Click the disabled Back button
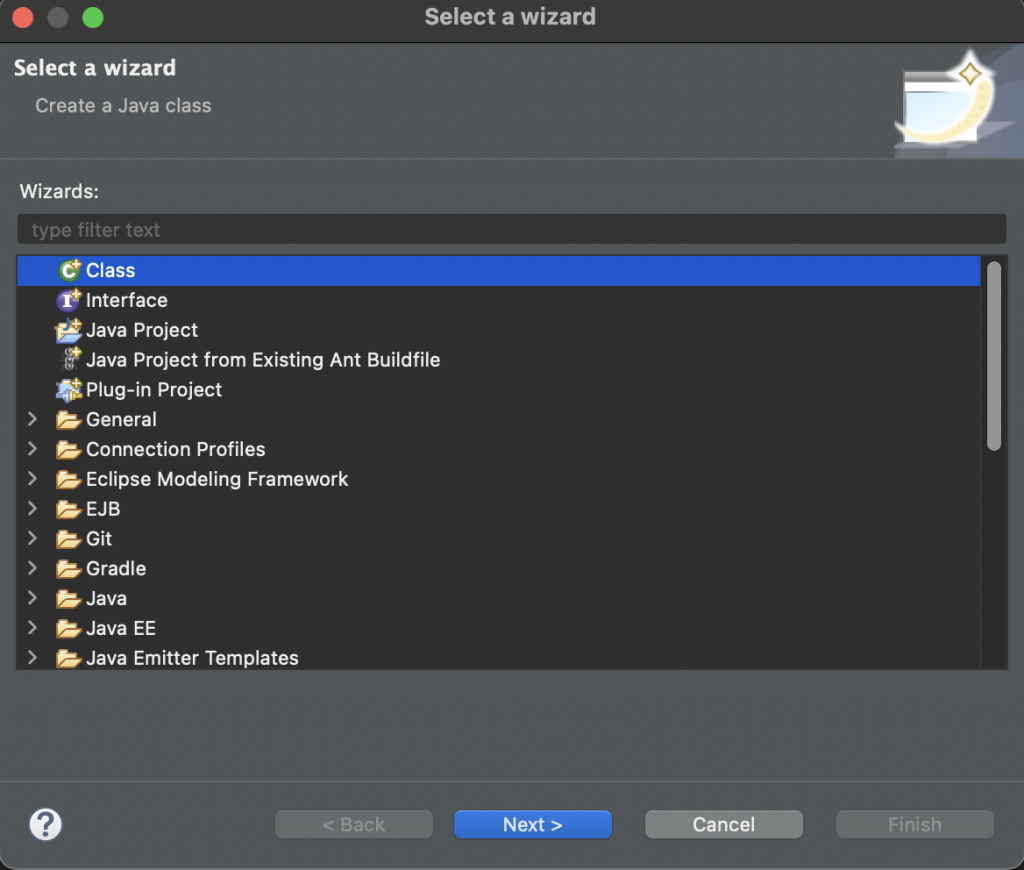This screenshot has width=1024, height=870. click(354, 824)
